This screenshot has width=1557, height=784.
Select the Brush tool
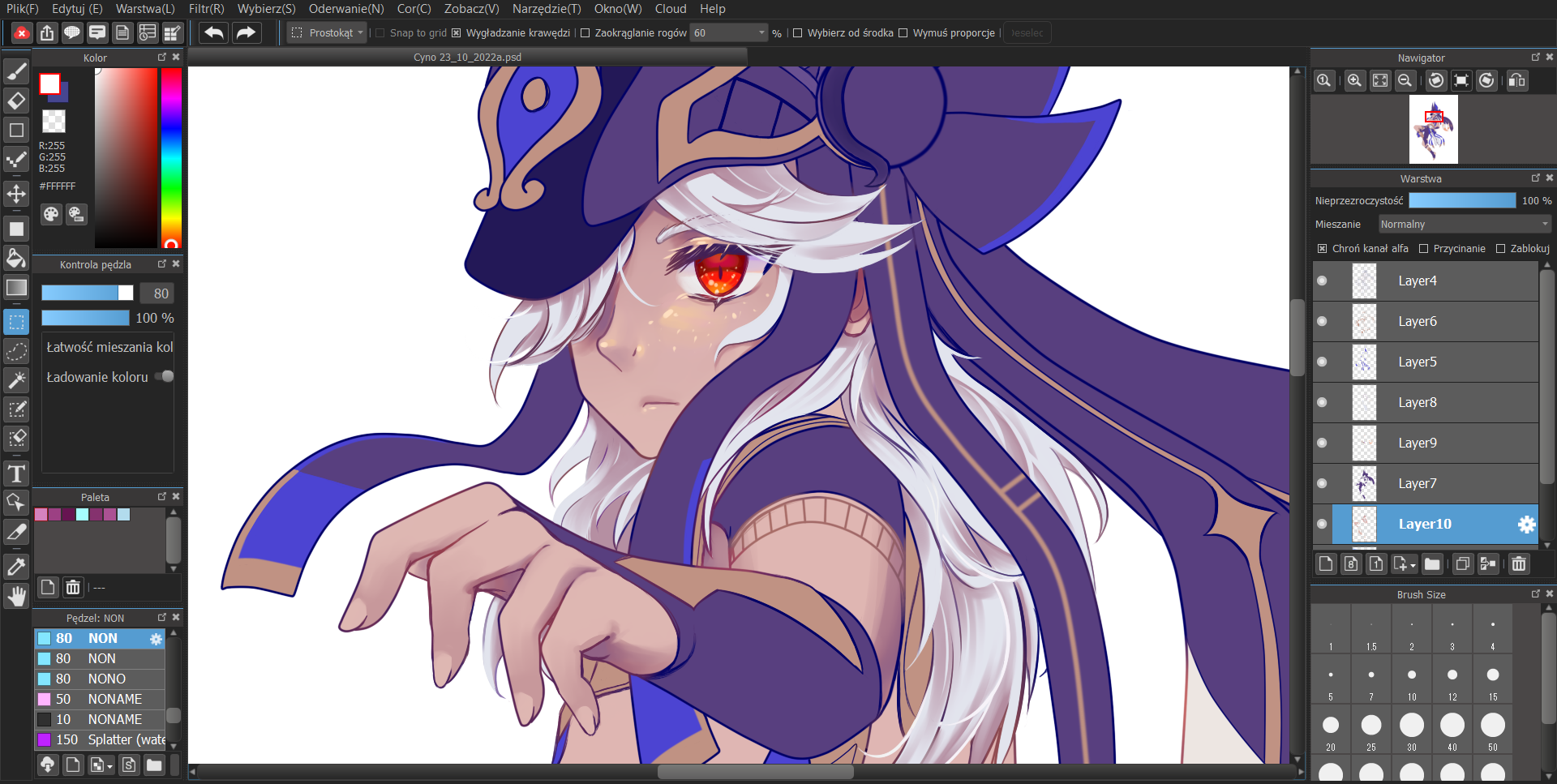coord(16,71)
